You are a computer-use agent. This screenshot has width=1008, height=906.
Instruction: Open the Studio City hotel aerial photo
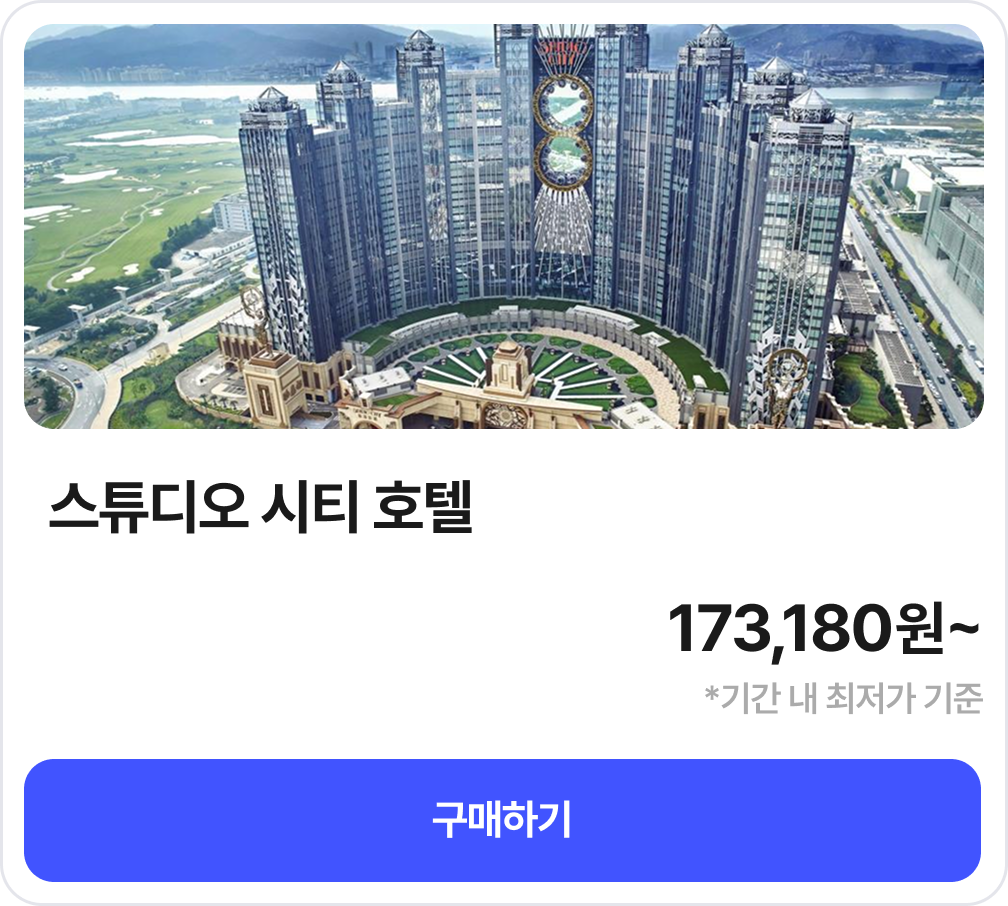504,226
